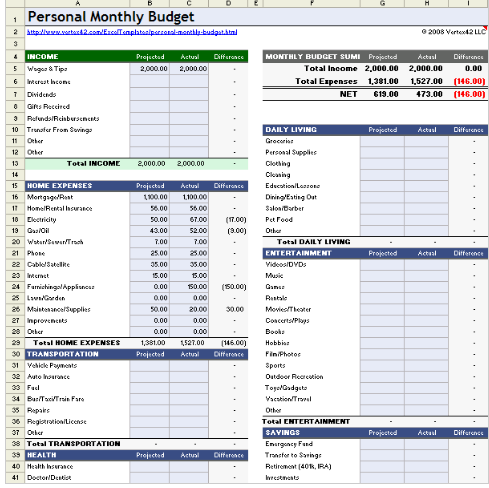Select the Water/Sewer/Trash label
The height and width of the screenshot is (488, 489).
(55, 242)
